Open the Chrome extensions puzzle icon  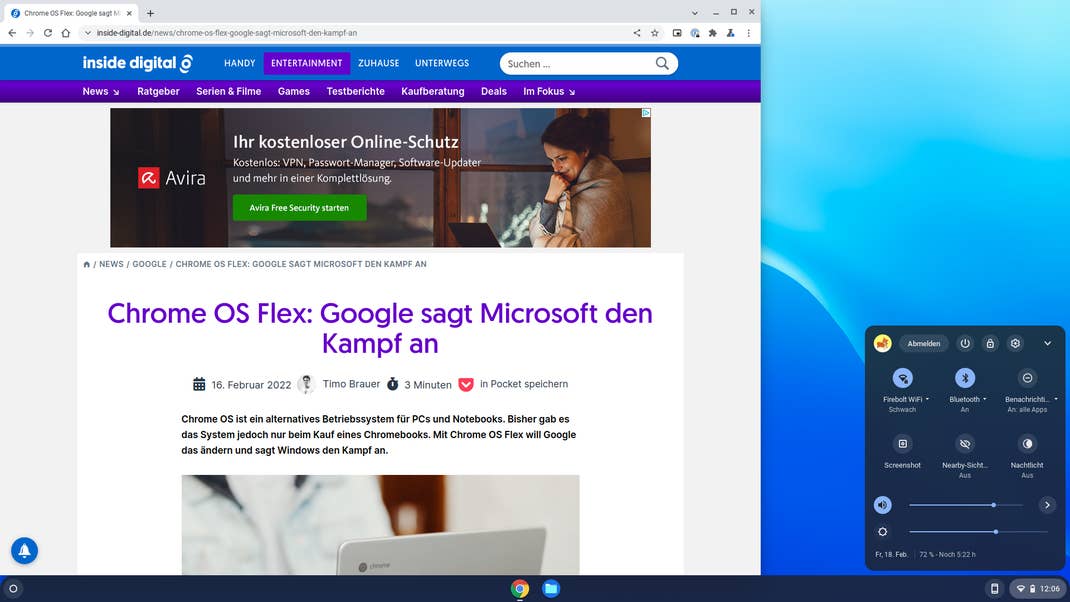(712, 33)
